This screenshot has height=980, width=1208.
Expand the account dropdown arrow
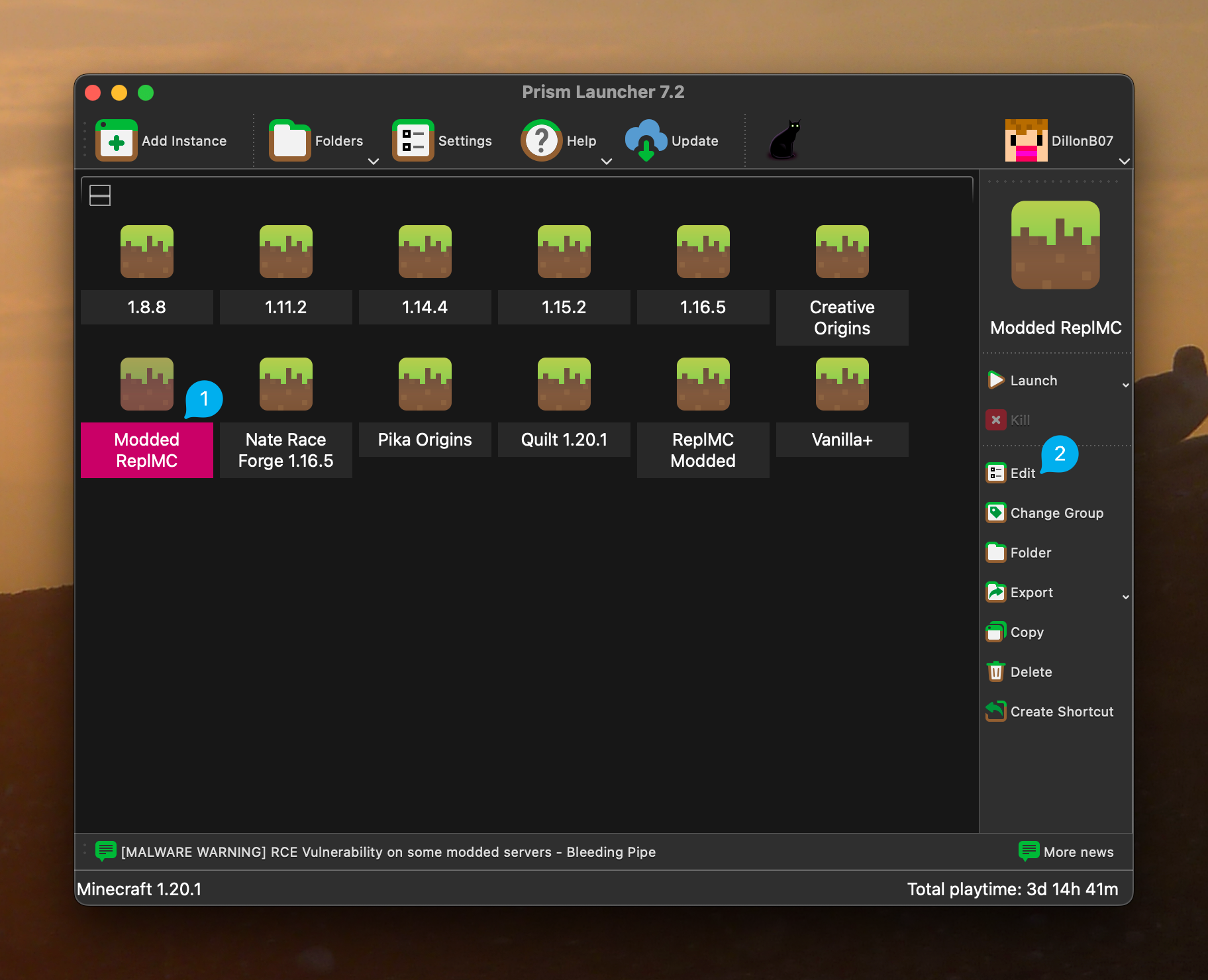pyautogui.click(x=1124, y=161)
